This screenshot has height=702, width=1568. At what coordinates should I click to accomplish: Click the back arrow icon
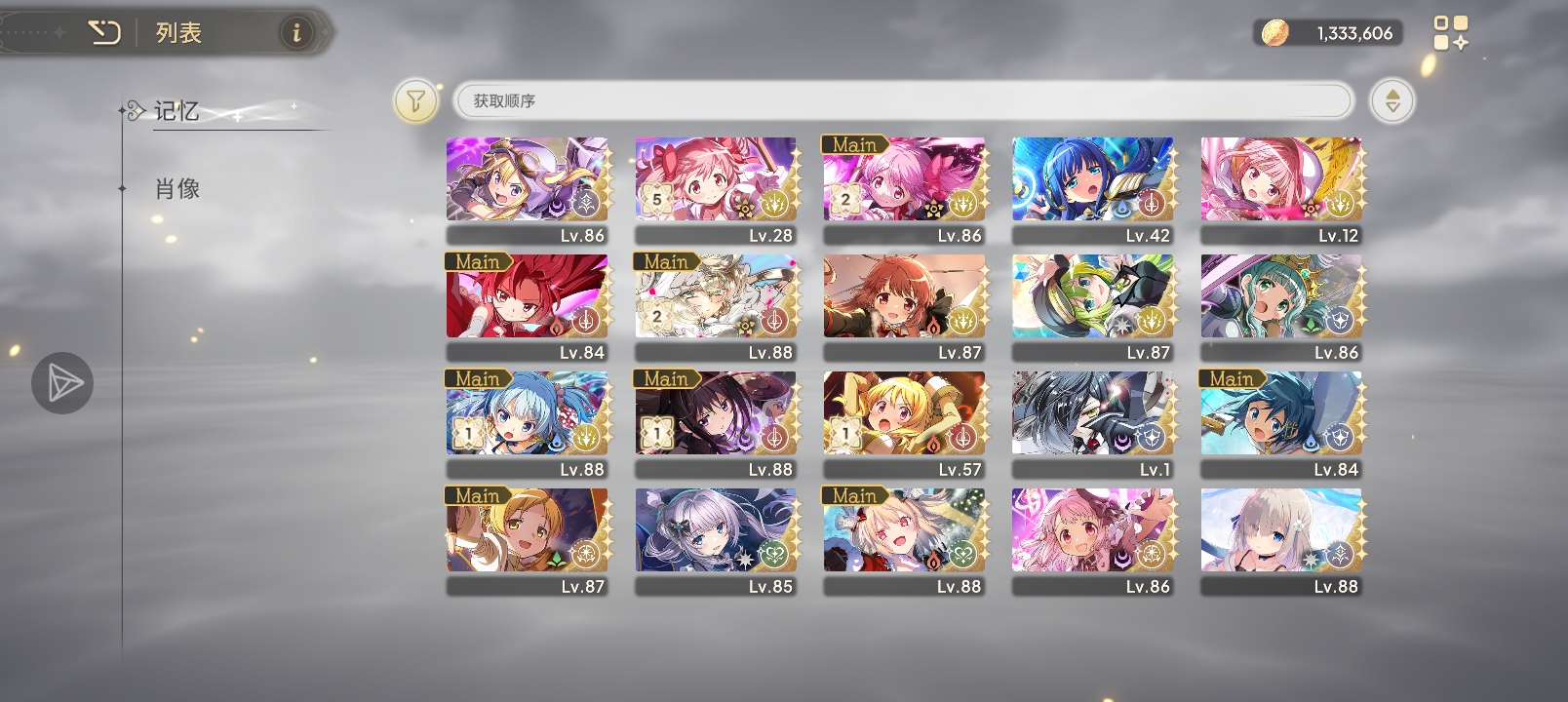coord(103,33)
